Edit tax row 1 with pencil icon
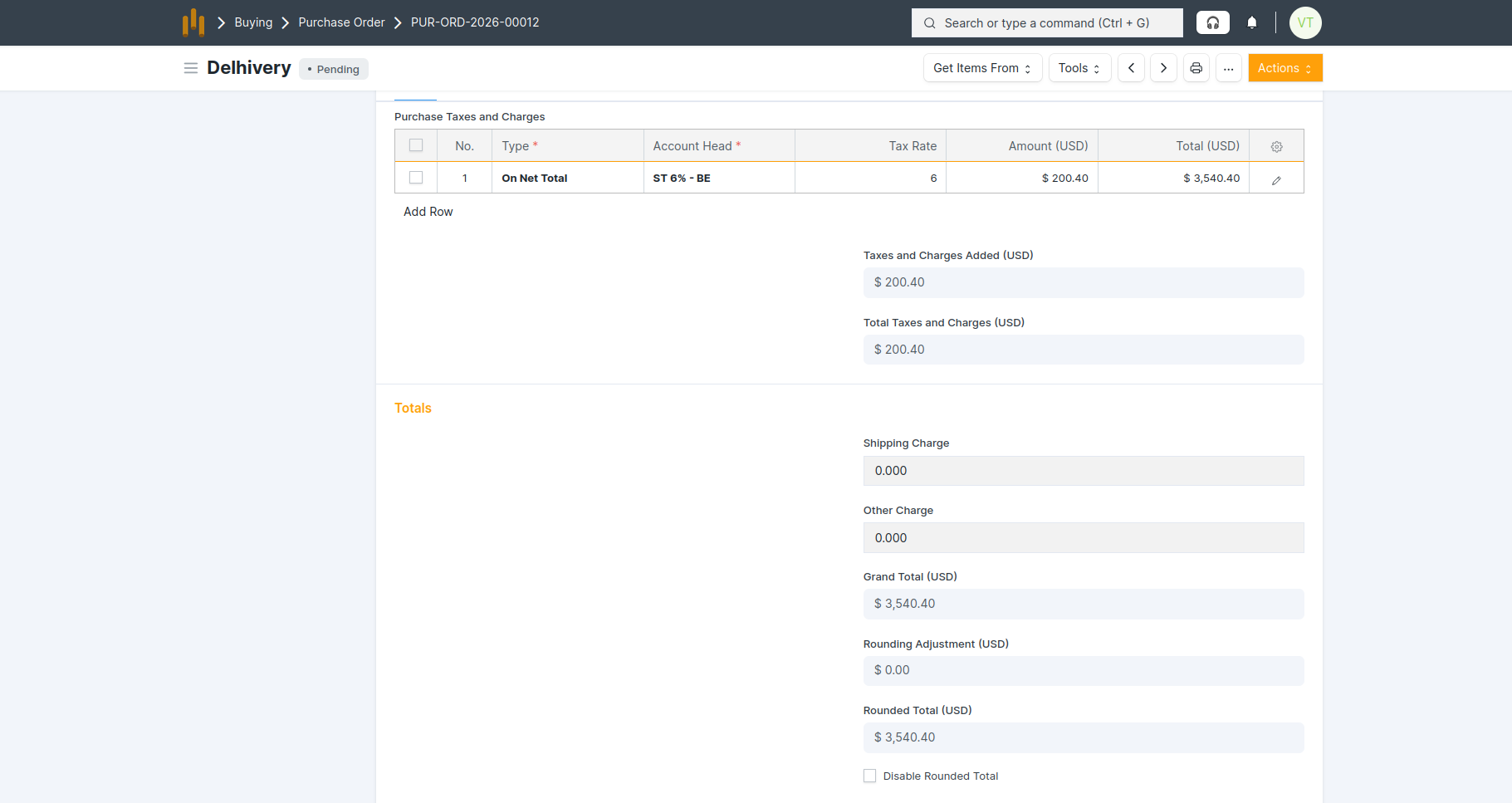Image resolution: width=1512 pixels, height=803 pixels. click(1276, 179)
